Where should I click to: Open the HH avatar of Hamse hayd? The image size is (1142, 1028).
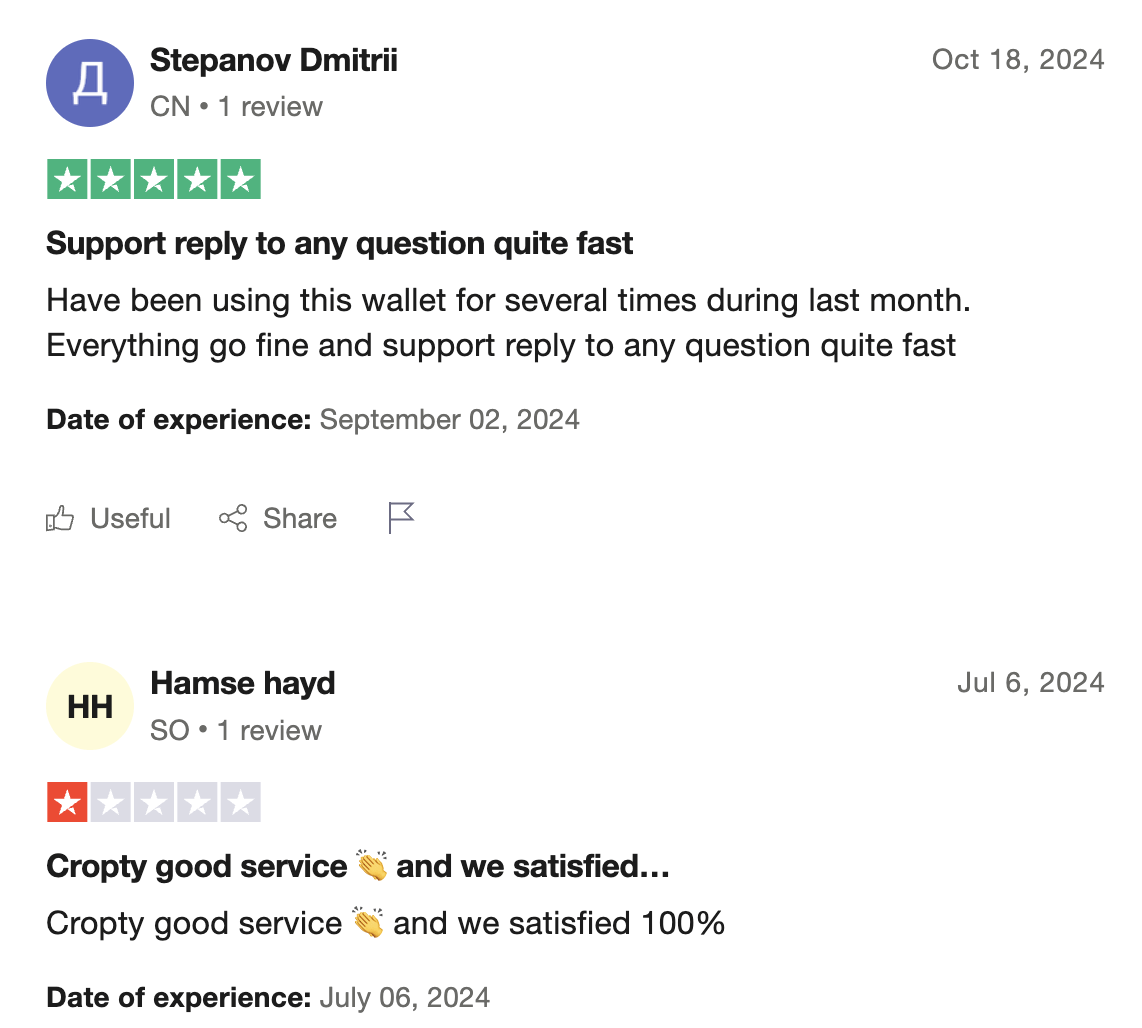click(90, 706)
